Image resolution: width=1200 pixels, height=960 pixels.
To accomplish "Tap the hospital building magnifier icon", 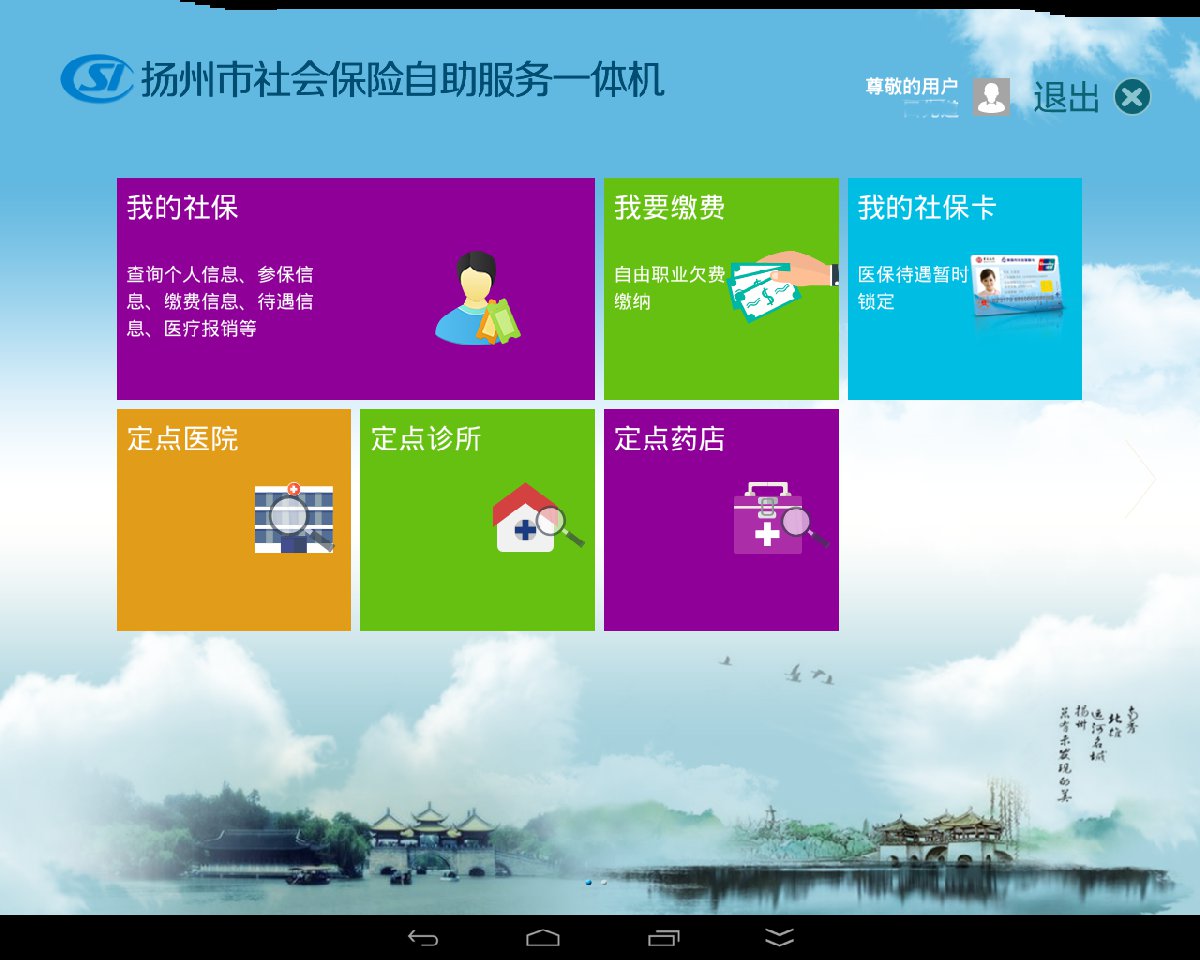I will tap(293, 518).
